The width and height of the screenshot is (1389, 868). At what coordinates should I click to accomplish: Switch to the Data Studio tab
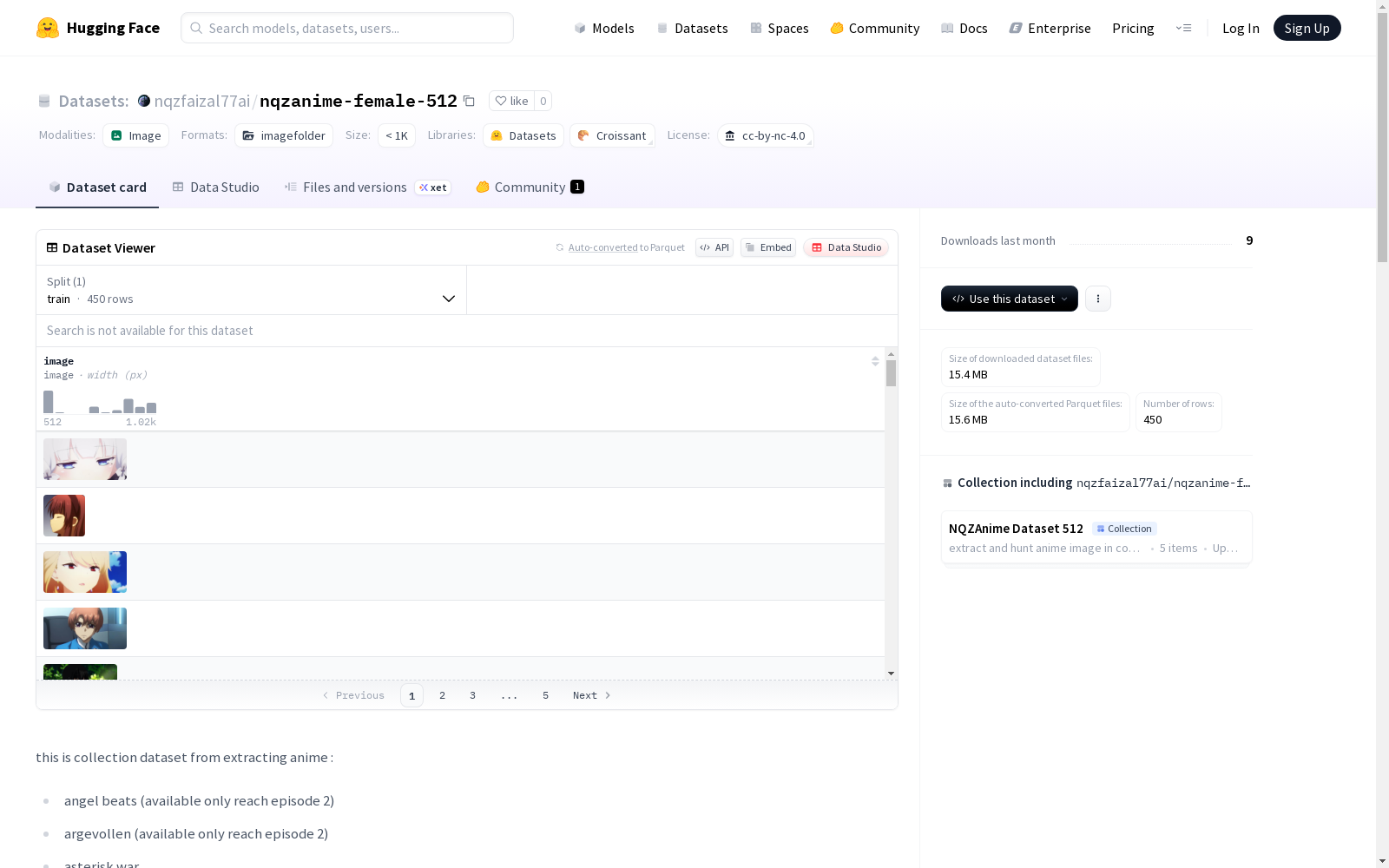[x=215, y=187]
